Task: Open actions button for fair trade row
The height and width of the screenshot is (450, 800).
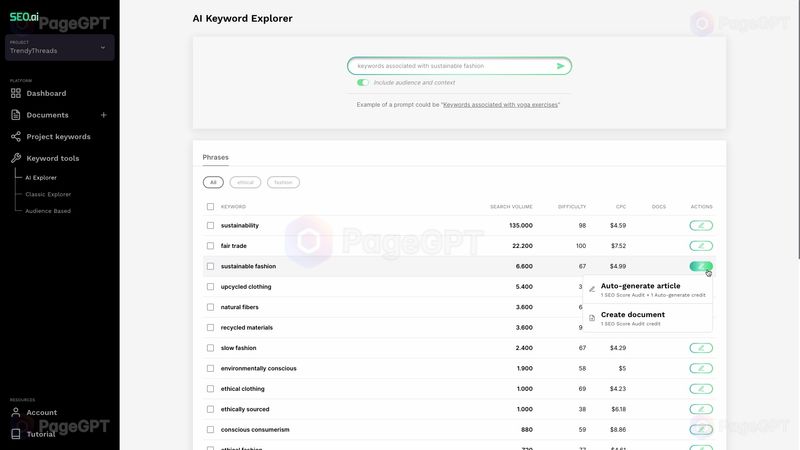Action: [x=701, y=246]
